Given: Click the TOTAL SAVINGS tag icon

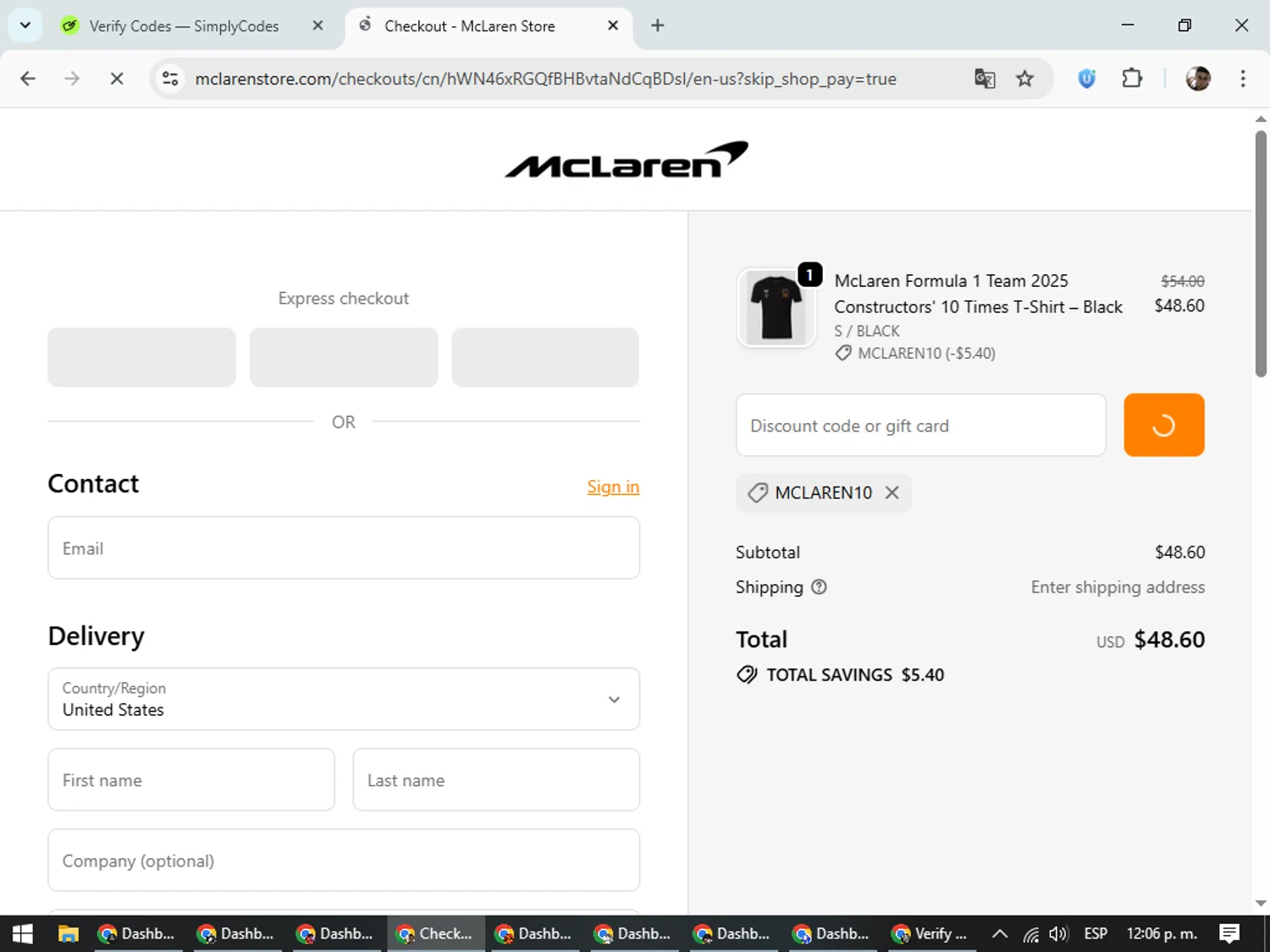Looking at the screenshot, I should pos(747,674).
